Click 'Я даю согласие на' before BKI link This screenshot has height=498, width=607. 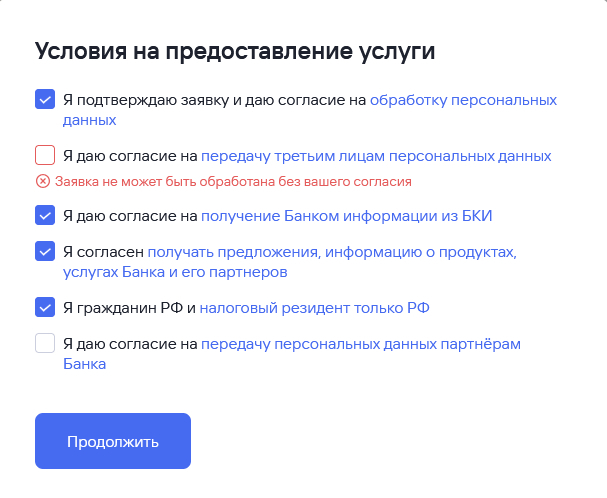point(129,215)
